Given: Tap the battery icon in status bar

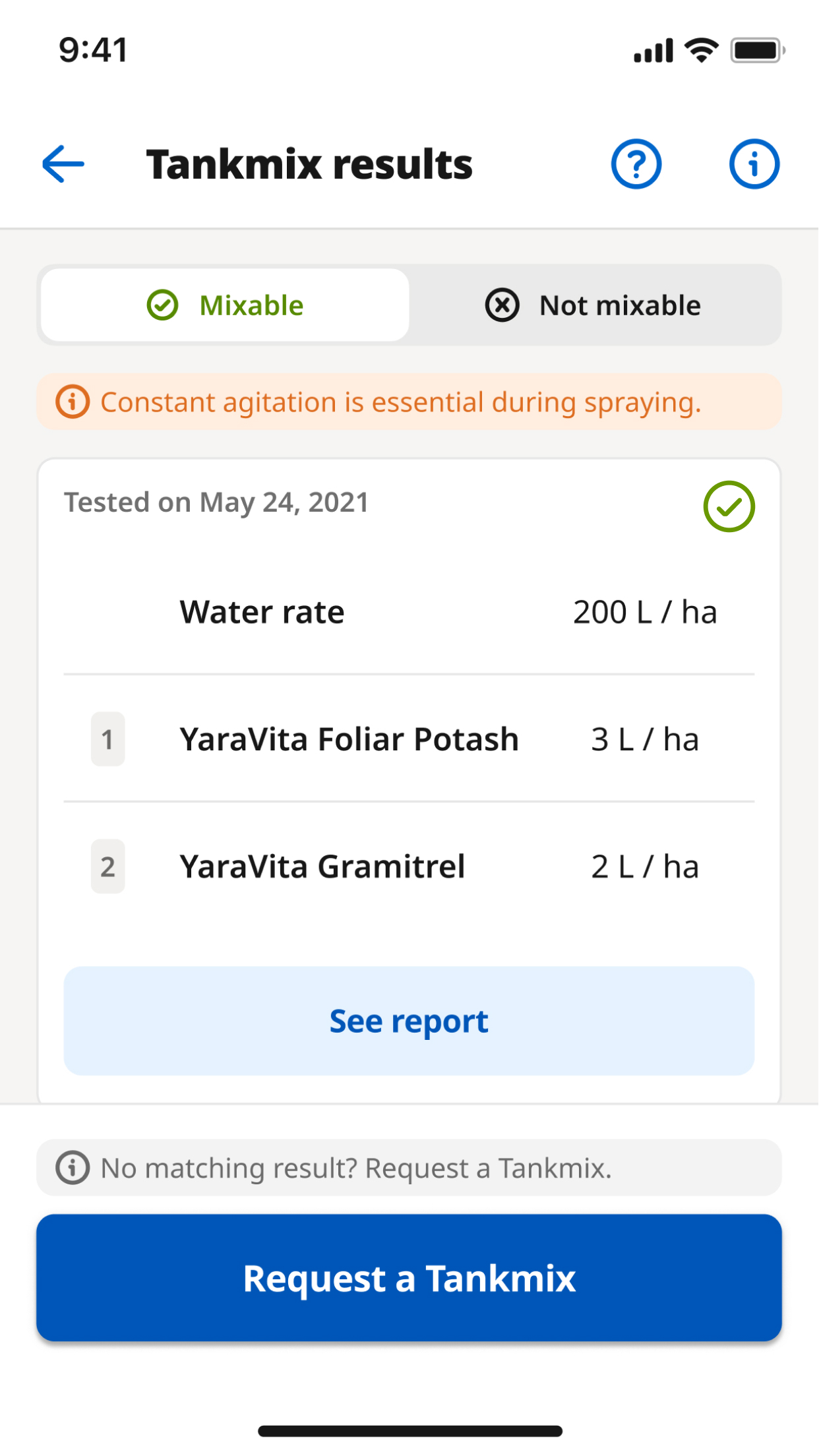Looking at the screenshot, I should tap(757, 51).
